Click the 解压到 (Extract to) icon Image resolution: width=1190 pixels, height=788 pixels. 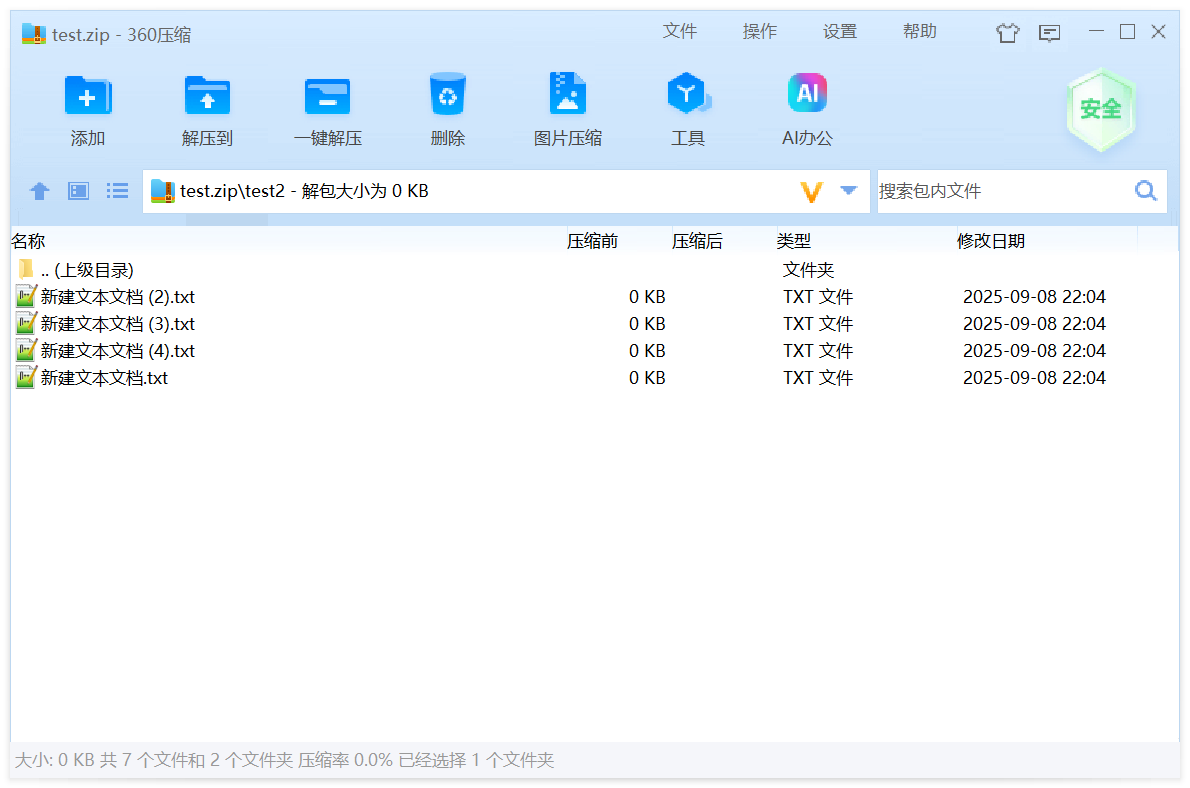207,97
